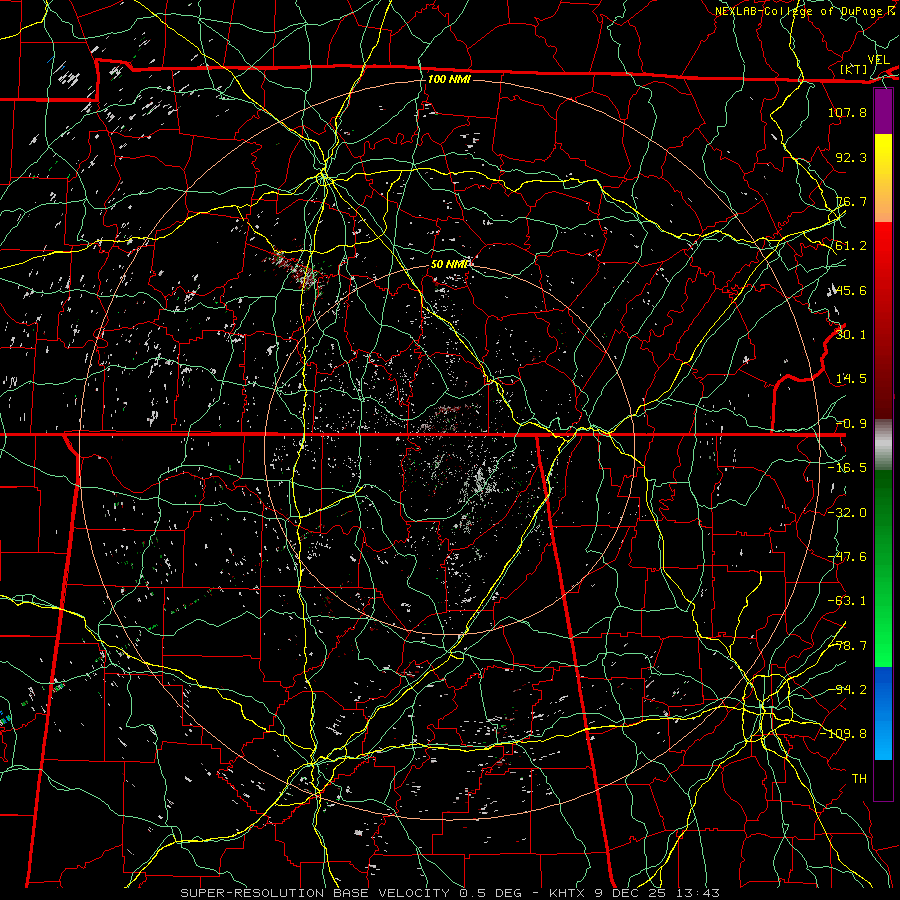The image size is (900, 900).
Task: Click the [KT] units label
Action: 854,69
